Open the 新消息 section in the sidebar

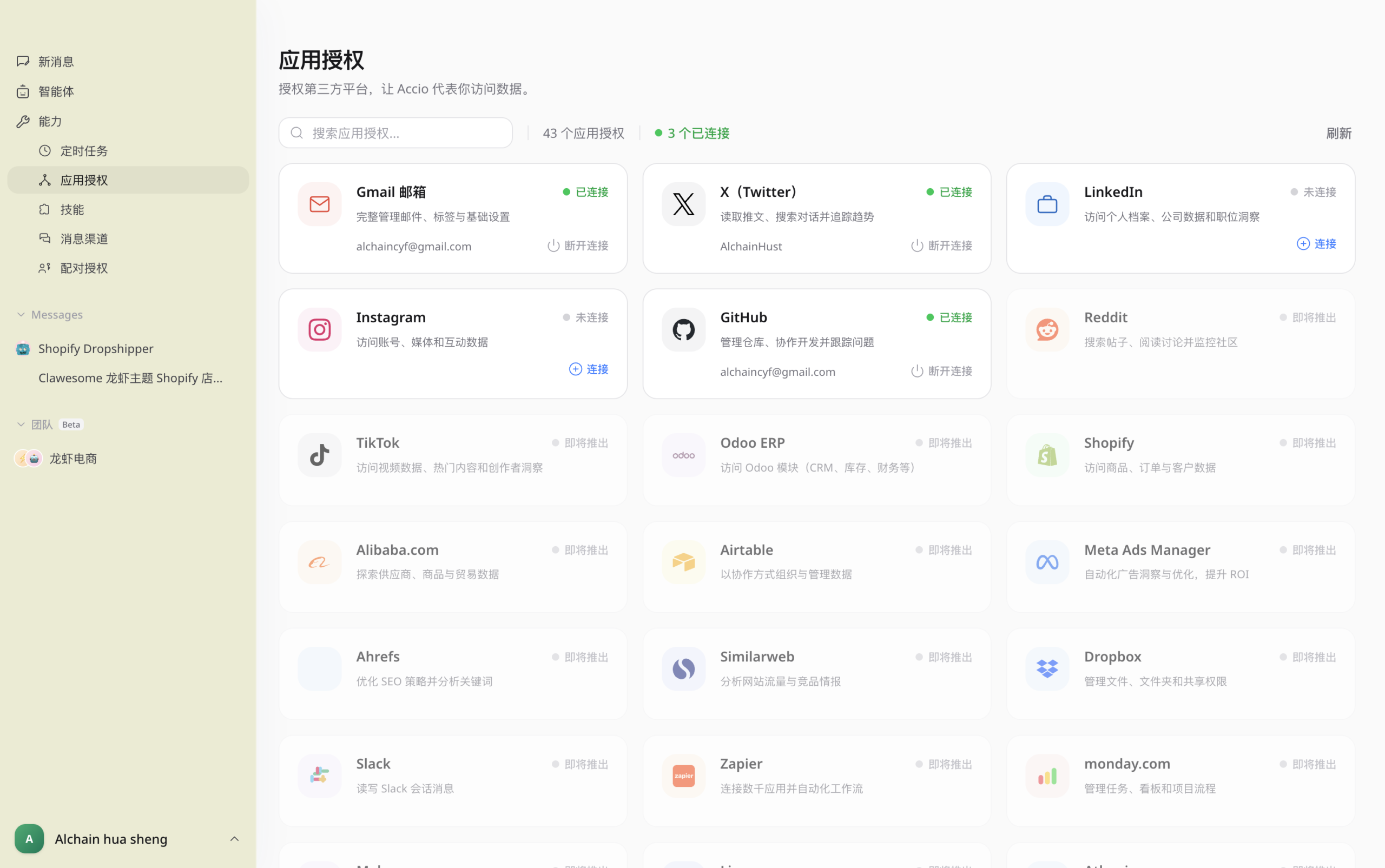point(56,61)
